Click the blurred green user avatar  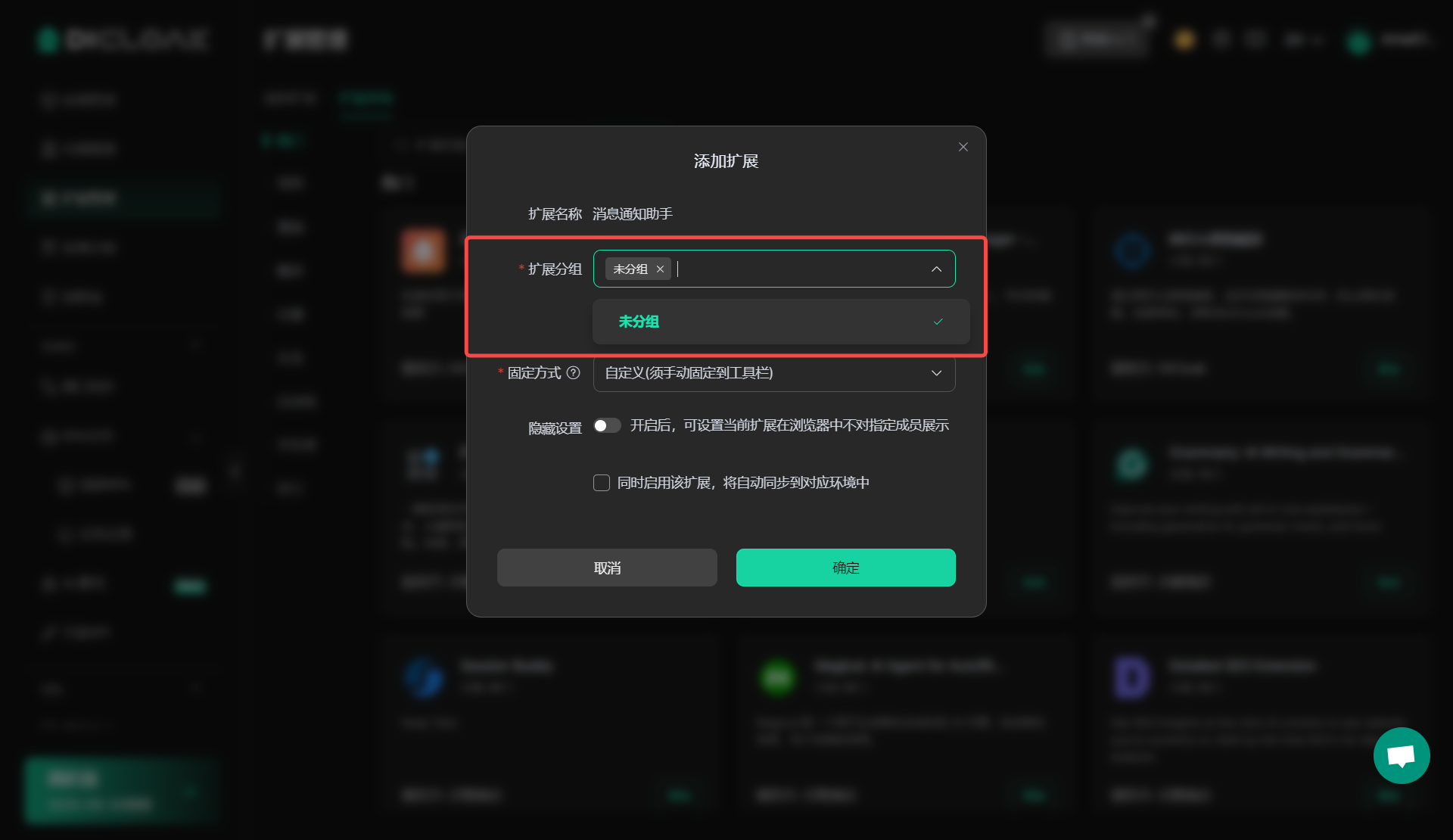(x=1358, y=42)
